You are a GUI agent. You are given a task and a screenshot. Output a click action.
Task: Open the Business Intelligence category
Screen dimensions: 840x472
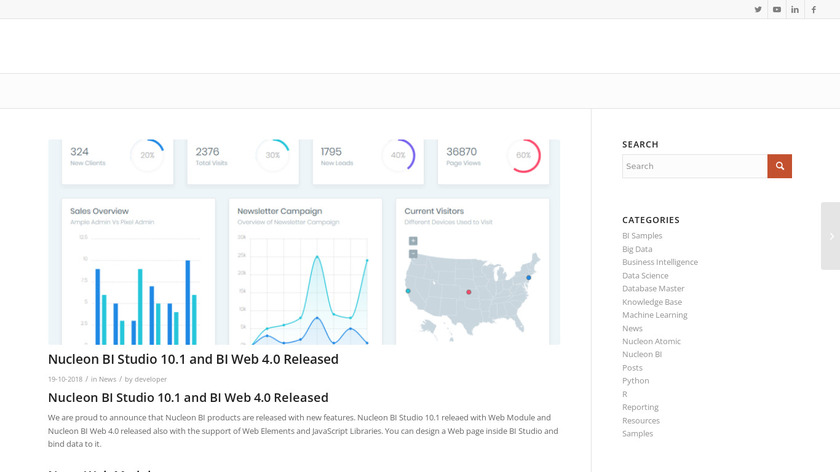[x=660, y=262]
